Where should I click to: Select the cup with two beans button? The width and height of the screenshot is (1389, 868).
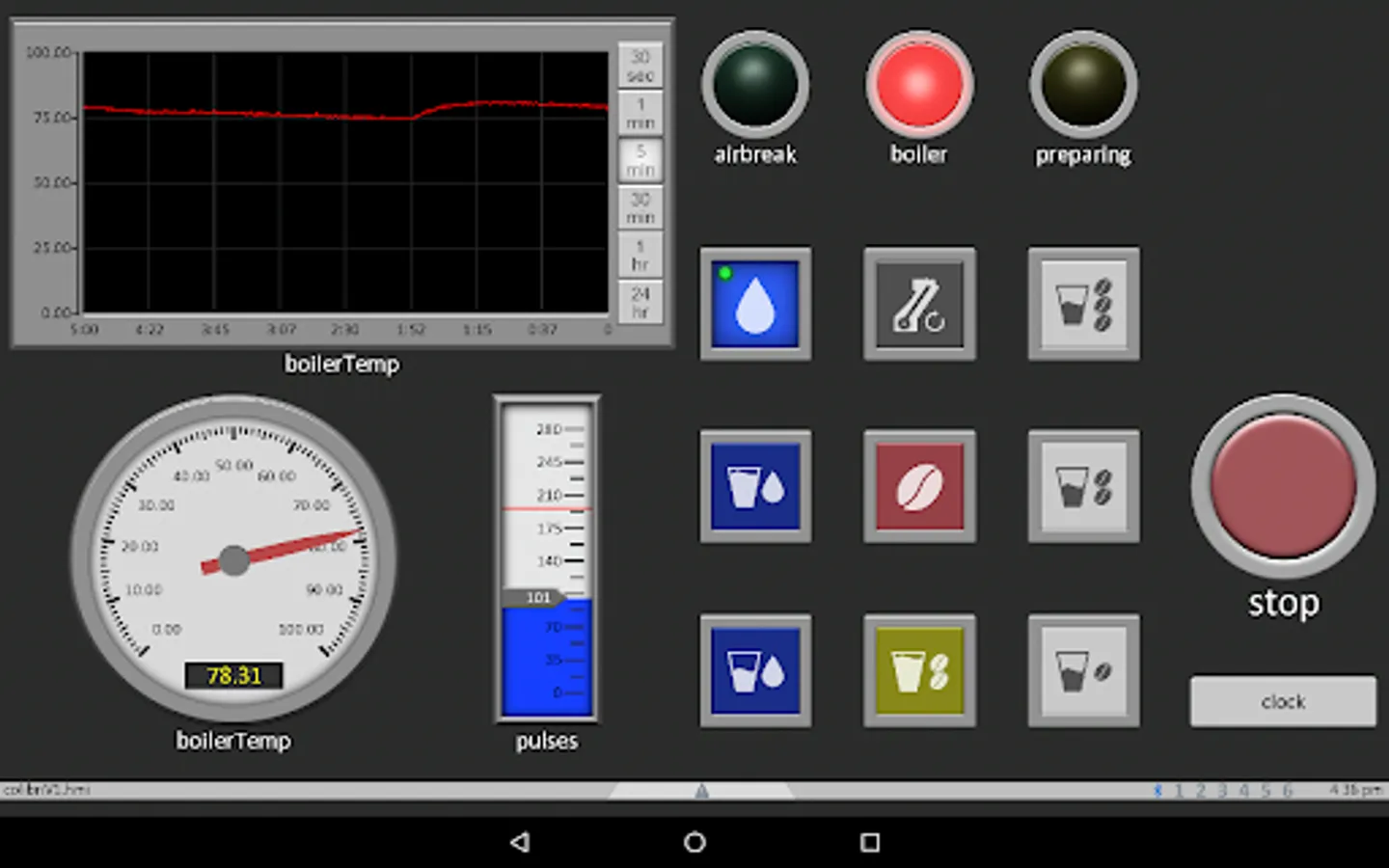tap(1083, 486)
